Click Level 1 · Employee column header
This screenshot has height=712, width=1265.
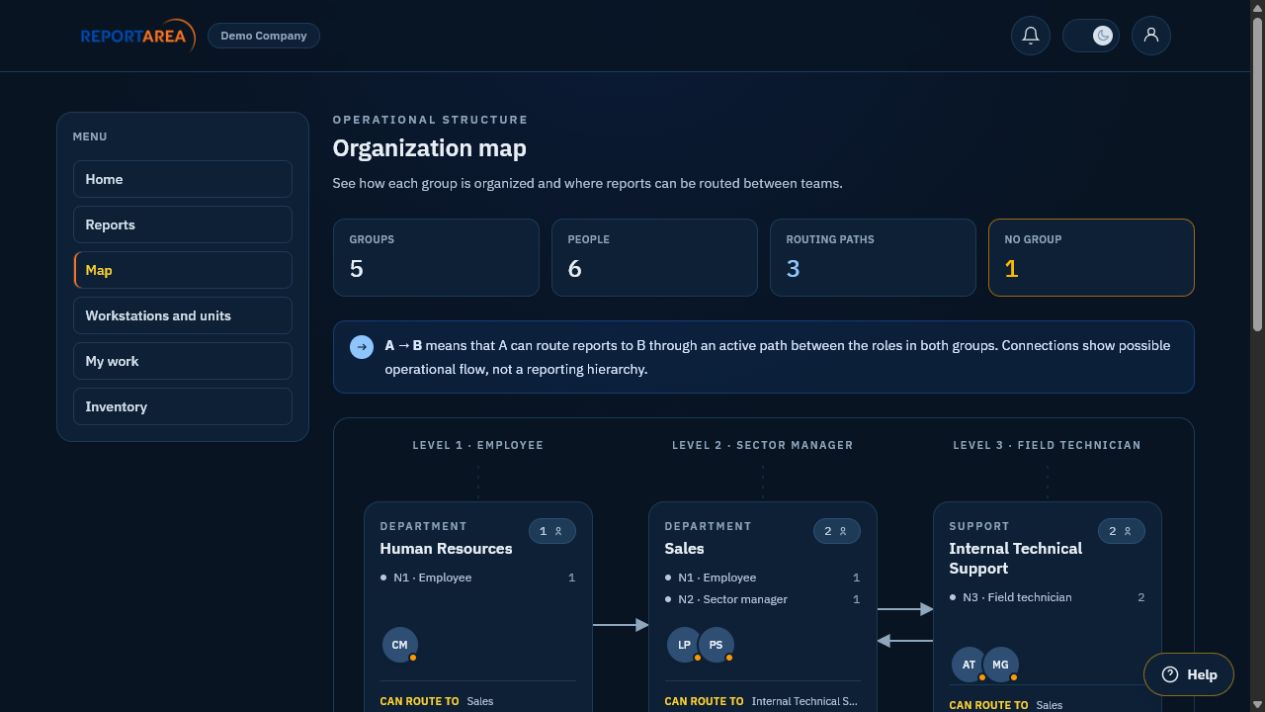point(478,445)
